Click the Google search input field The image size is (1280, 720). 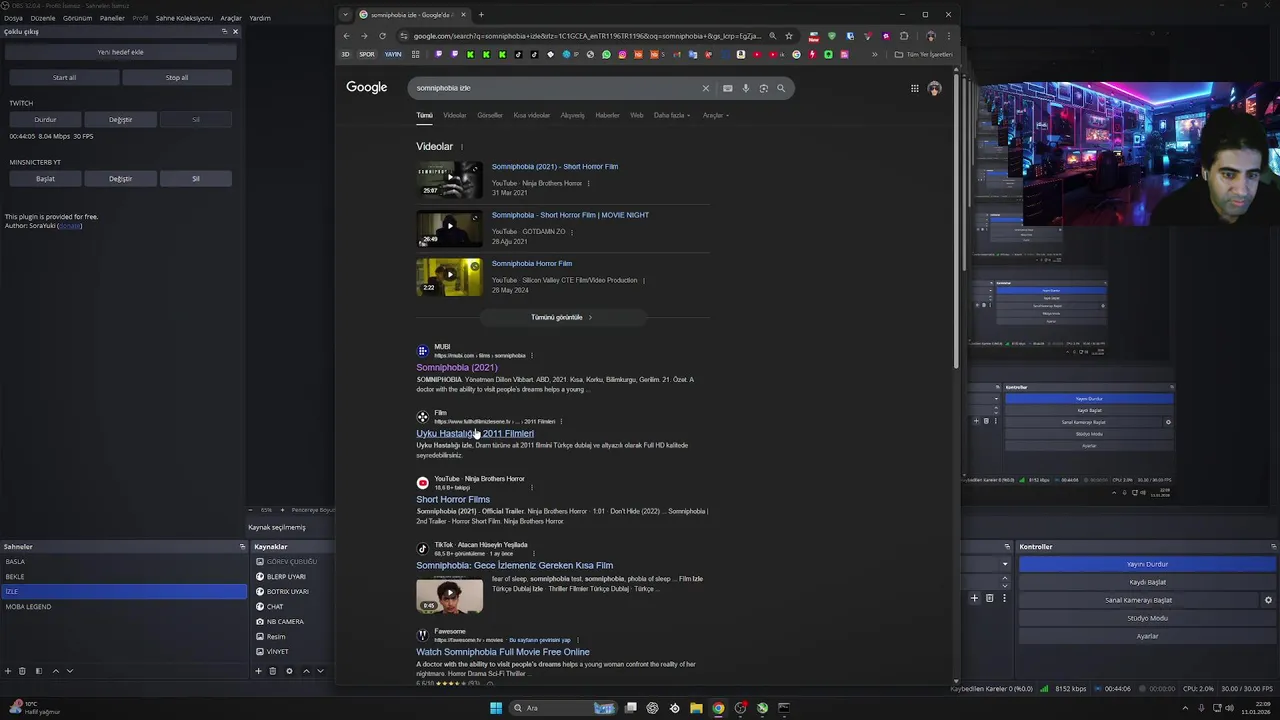pos(555,88)
